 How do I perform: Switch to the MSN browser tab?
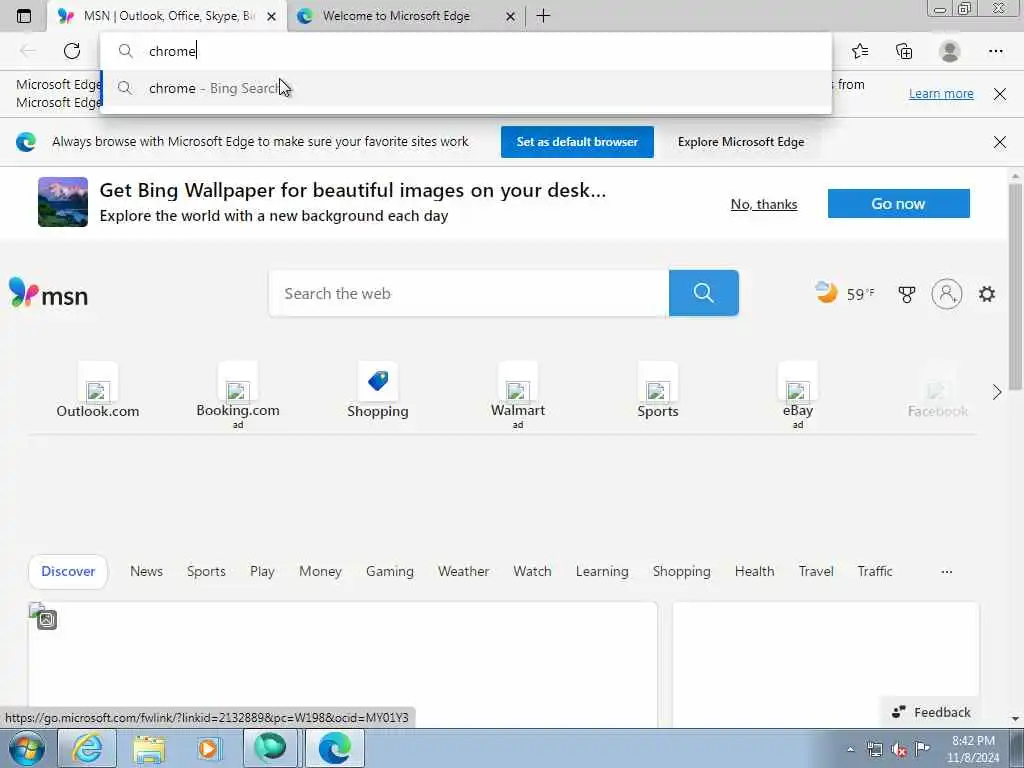tap(167, 16)
